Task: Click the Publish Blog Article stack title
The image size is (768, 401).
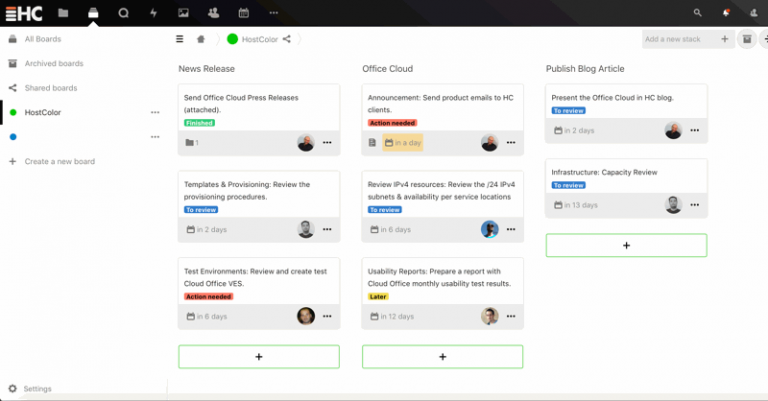Action: tap(585, 69)
